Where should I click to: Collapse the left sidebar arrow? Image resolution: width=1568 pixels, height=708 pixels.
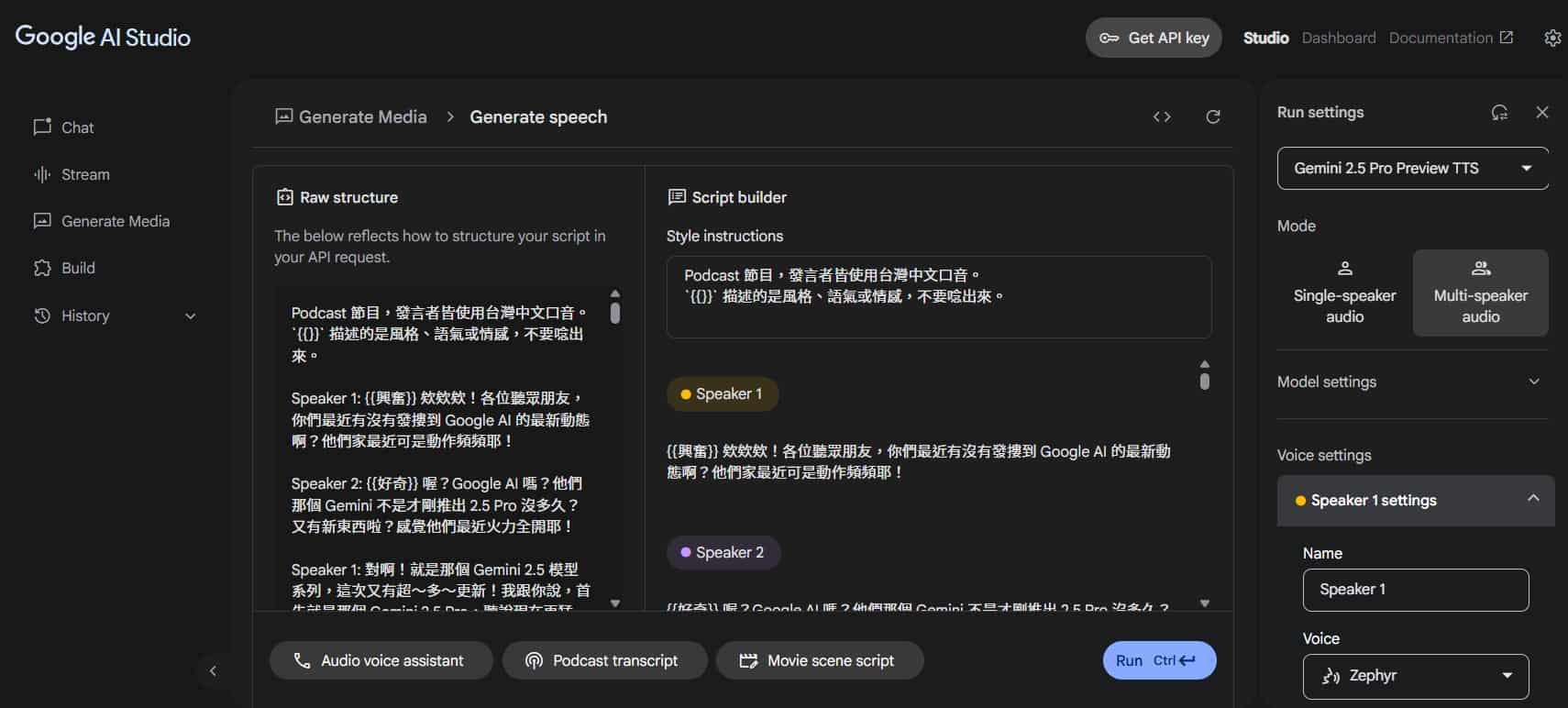(213, 670)
